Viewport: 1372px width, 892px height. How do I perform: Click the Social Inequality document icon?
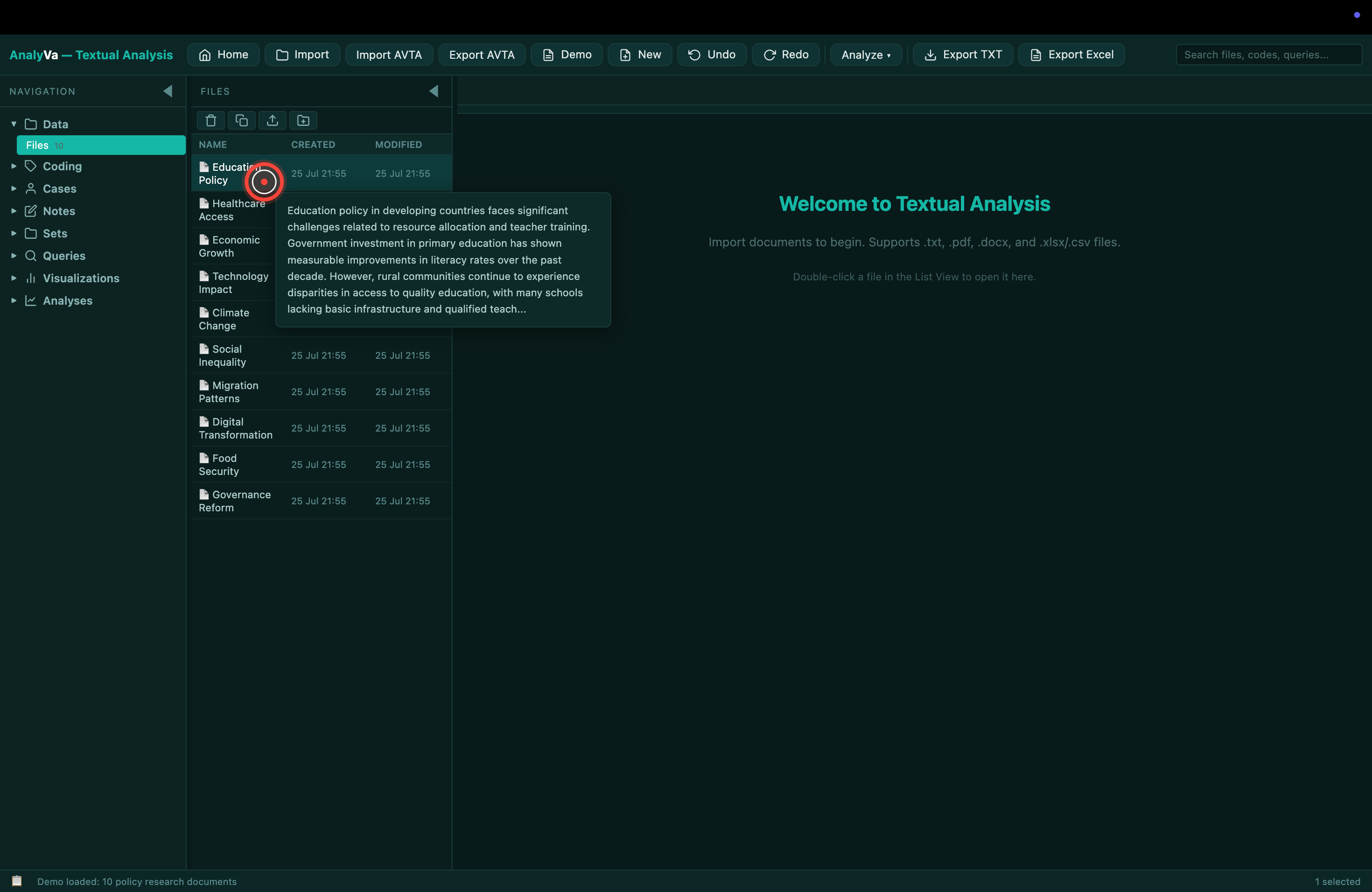[x=204, y=348]
